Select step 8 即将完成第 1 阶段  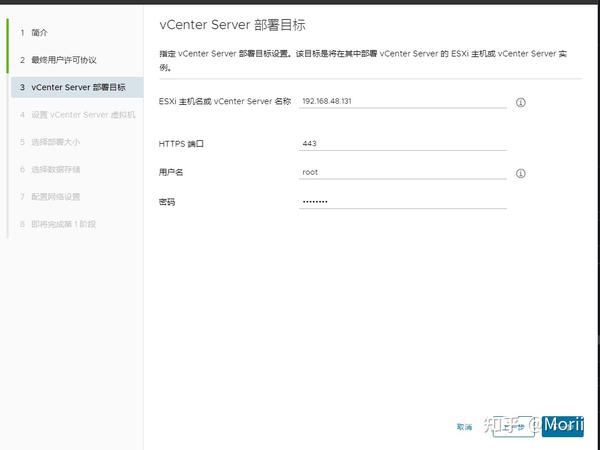point(58,224)
